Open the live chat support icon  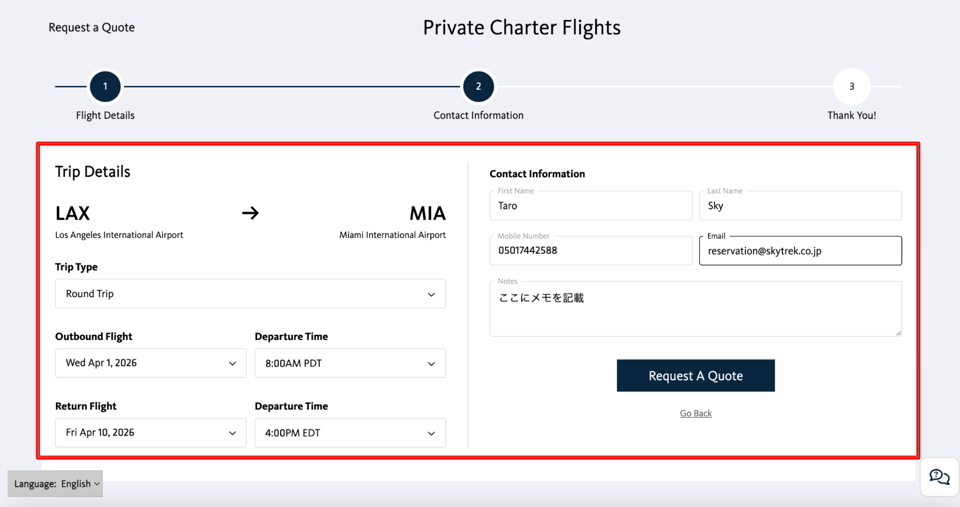point(939,477)
